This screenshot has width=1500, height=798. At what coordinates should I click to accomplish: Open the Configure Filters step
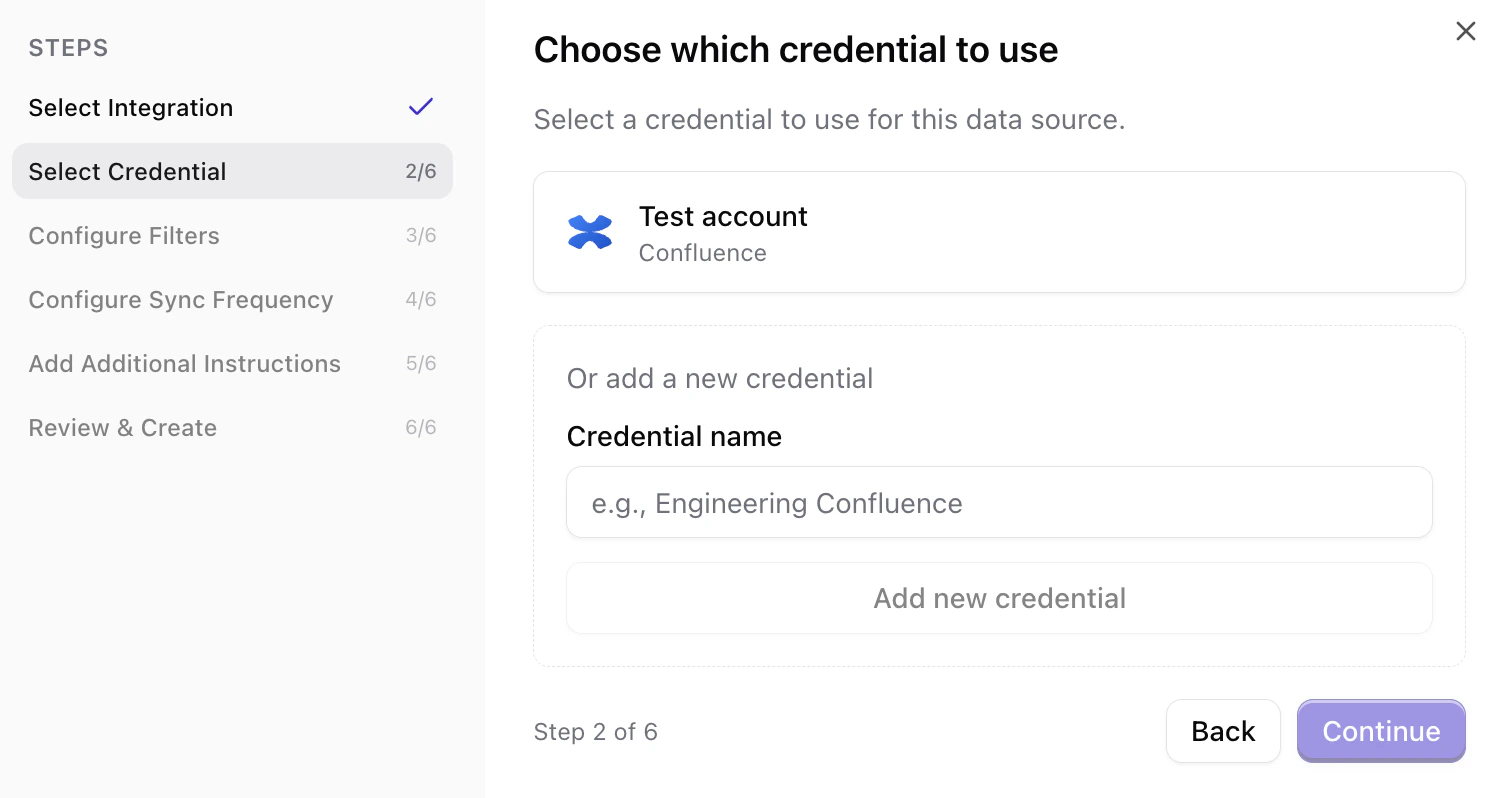pos(124,235)
